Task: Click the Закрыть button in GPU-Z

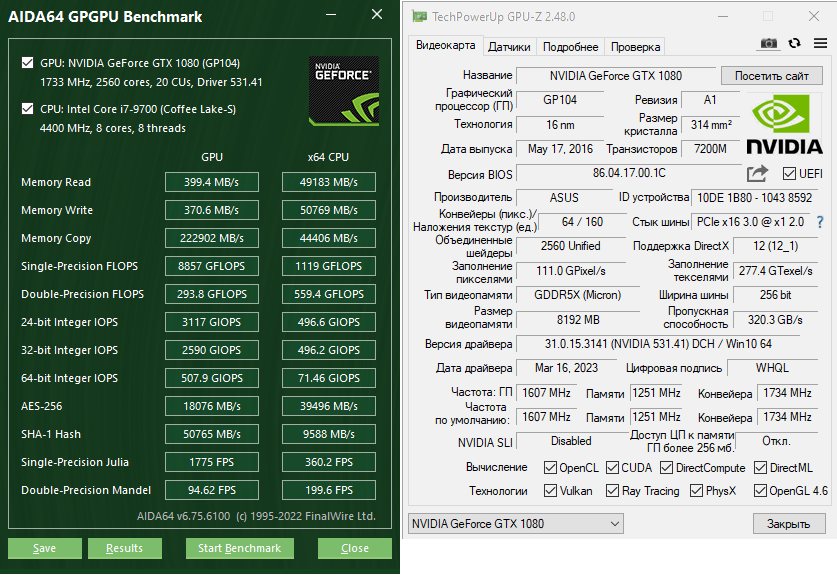Action: (788, 524)
